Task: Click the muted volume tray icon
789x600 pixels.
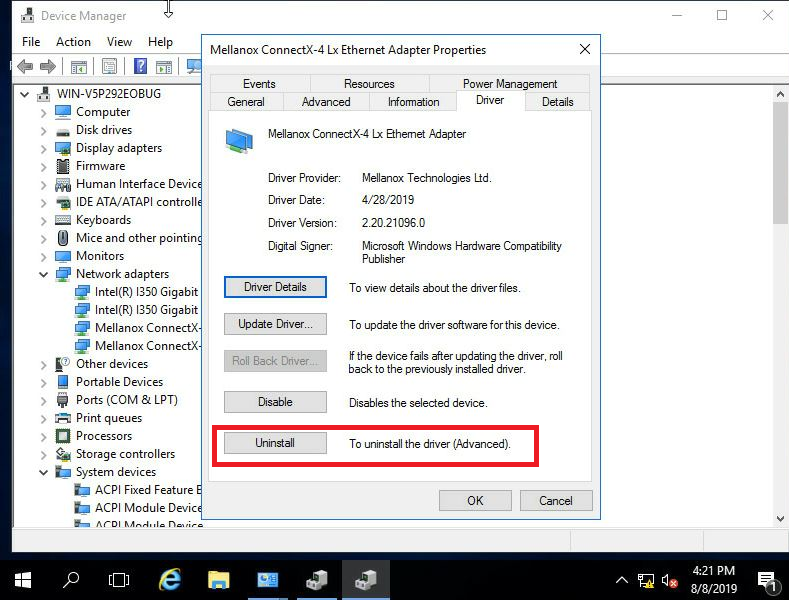Action: click(x=669, y=581)
